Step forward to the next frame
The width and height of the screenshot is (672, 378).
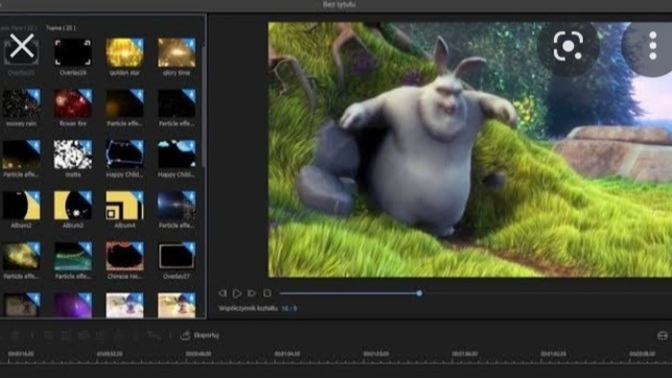pos(252,294)
